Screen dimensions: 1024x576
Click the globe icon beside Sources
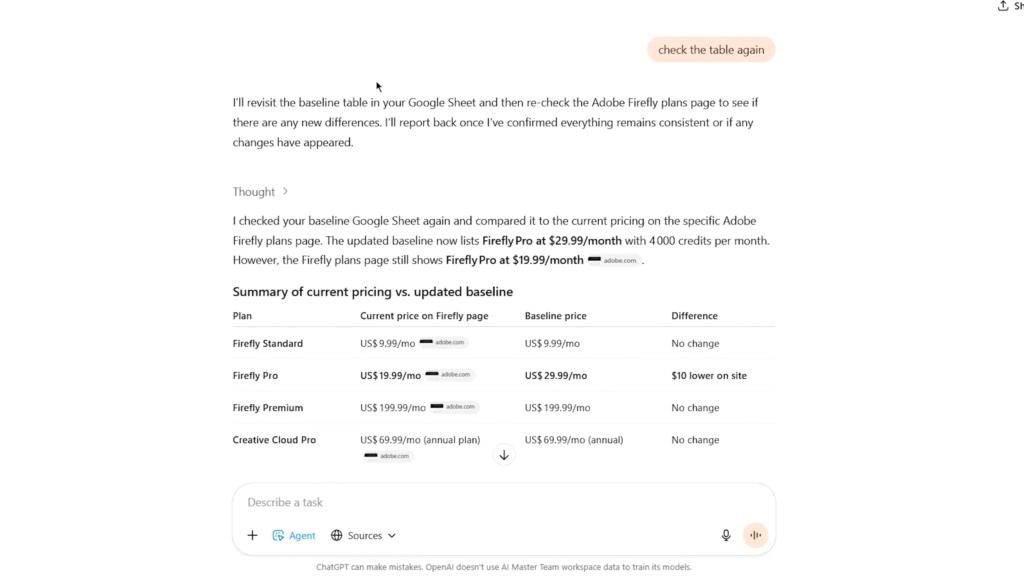337,535
